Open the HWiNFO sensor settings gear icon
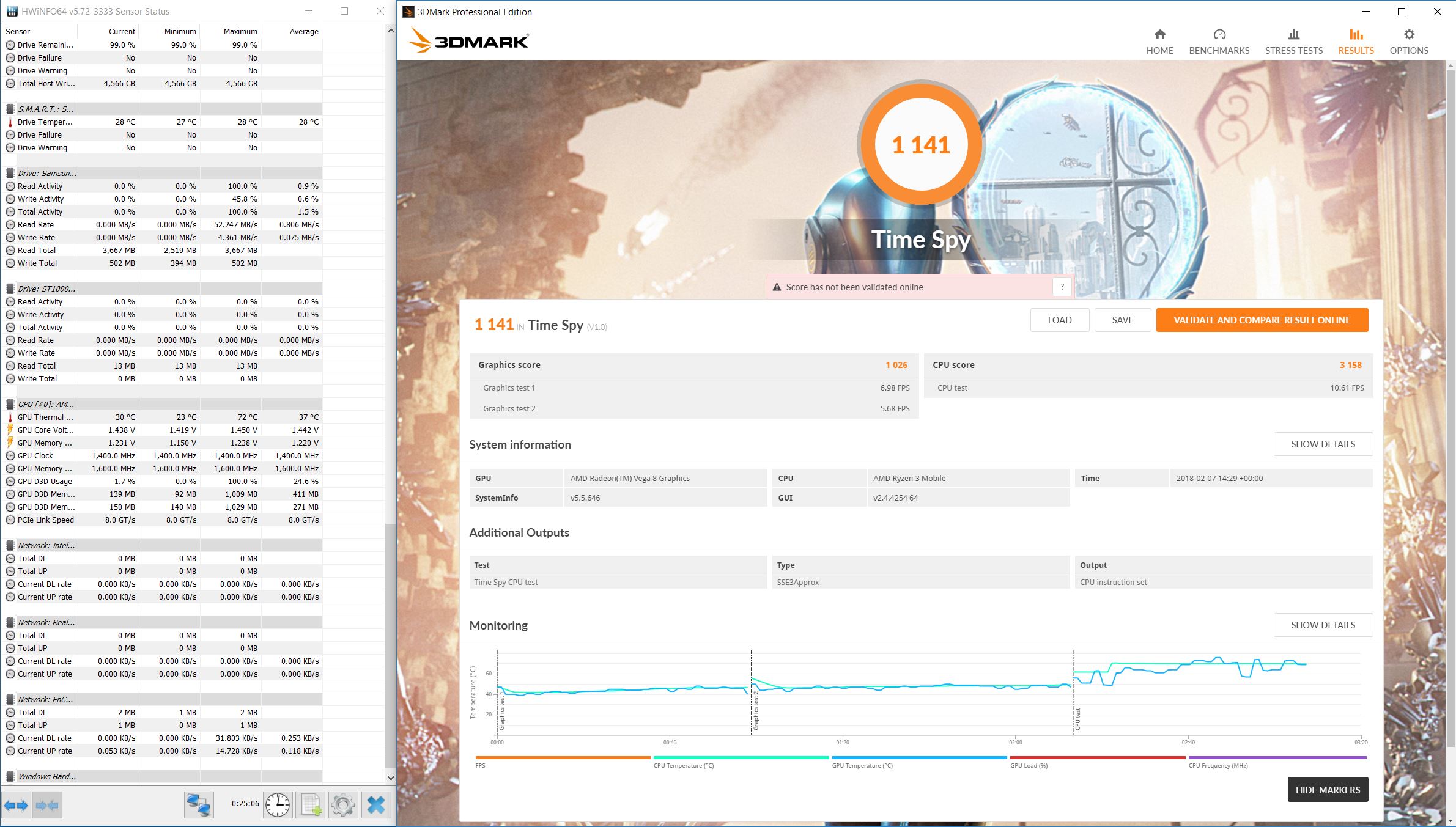The height and width of the screenshot is (827, 1456). [343, 805]
